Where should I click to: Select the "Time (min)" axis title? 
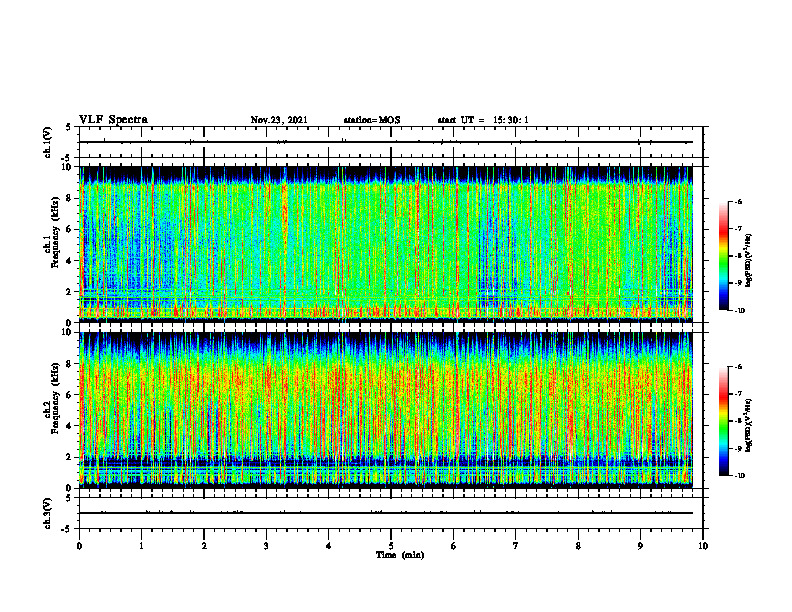click(x=400, y=555)
